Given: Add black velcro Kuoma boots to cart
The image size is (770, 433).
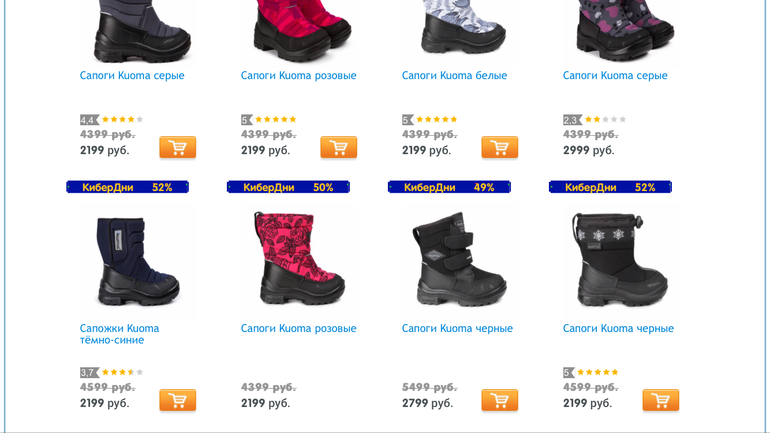Looking at the screenshot, I should click(499, 400).
